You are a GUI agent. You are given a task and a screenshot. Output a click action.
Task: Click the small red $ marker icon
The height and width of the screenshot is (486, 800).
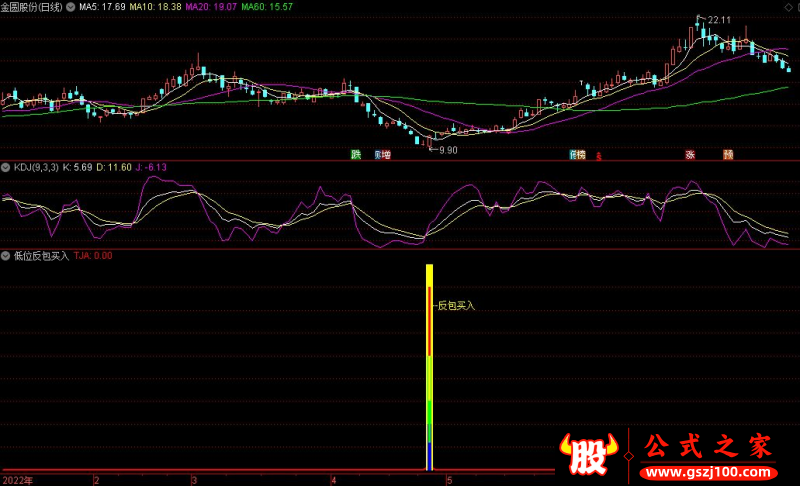[598, 157]
